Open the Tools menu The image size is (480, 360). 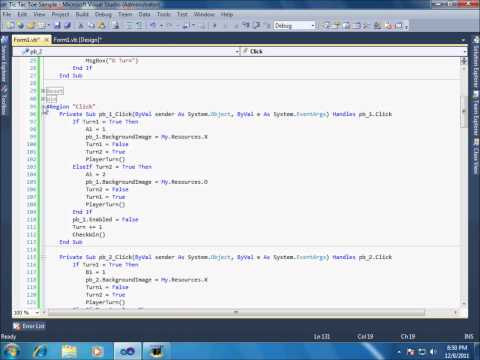[x=163, y=14]
